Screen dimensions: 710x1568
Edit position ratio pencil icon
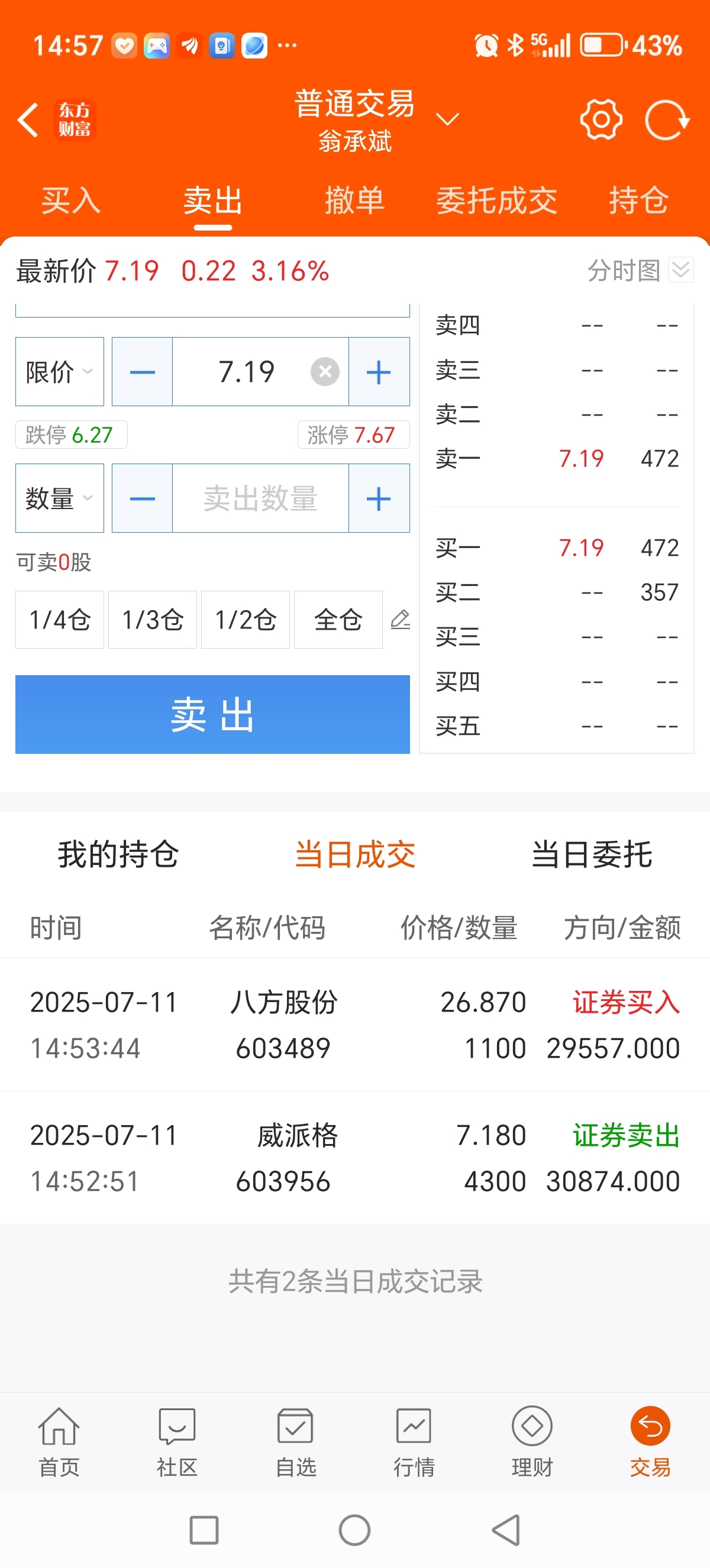pyautogui.click(x=400, y=620)
